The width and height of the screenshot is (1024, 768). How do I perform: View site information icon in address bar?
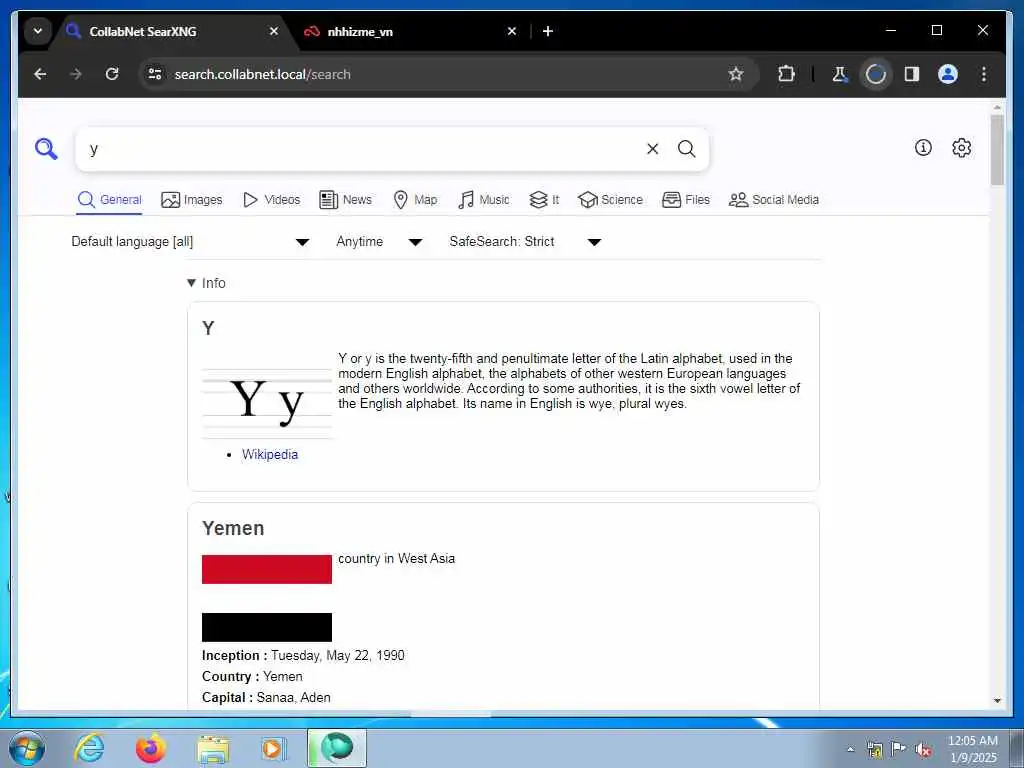155,74
